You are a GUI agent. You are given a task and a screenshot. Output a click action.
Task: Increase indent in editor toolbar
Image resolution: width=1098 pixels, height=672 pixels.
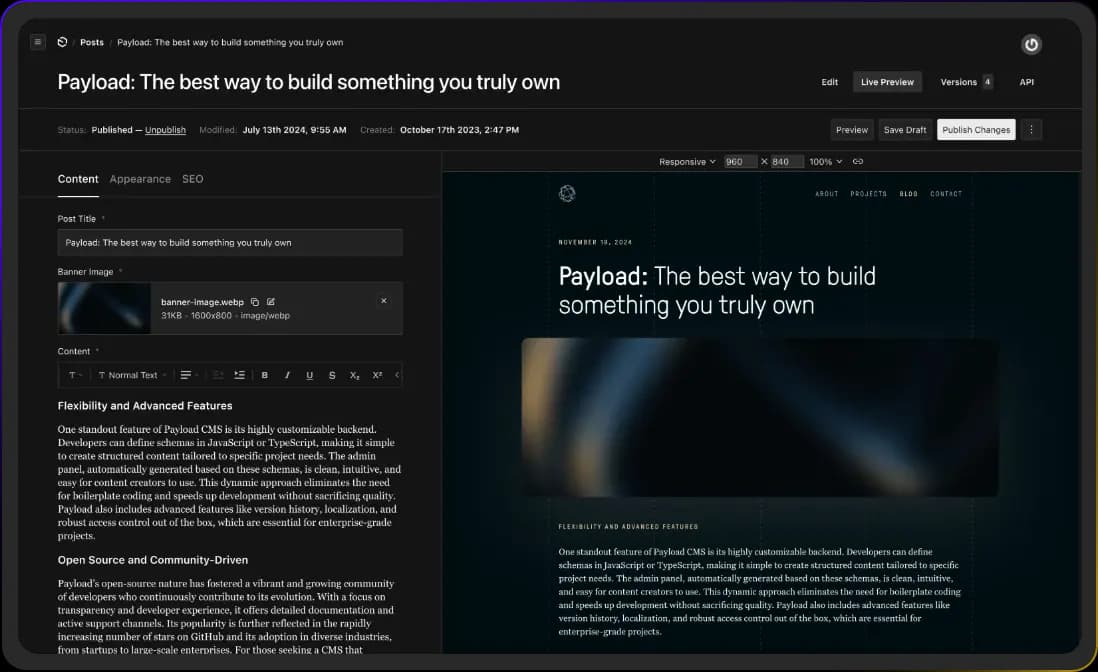[x=239, y=375]
